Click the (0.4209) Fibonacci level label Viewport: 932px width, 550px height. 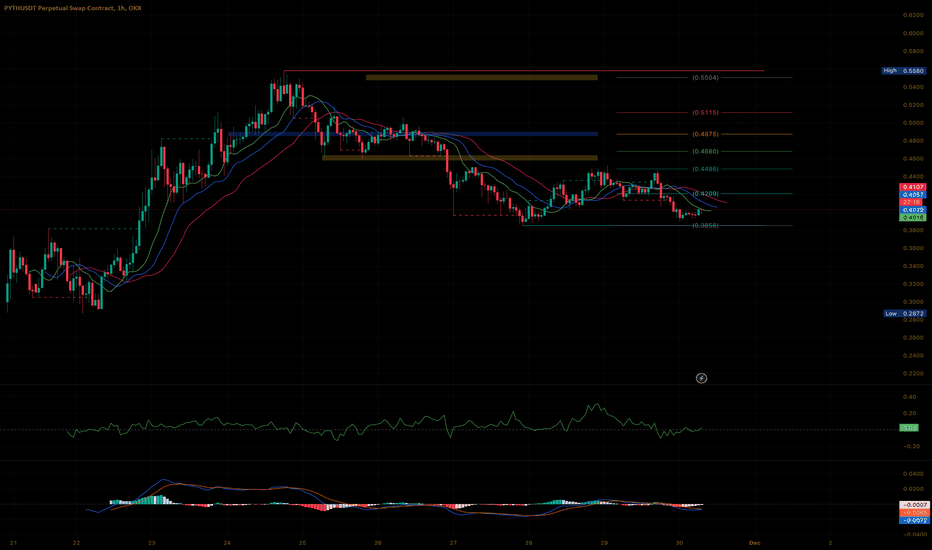tap(705, 194)
